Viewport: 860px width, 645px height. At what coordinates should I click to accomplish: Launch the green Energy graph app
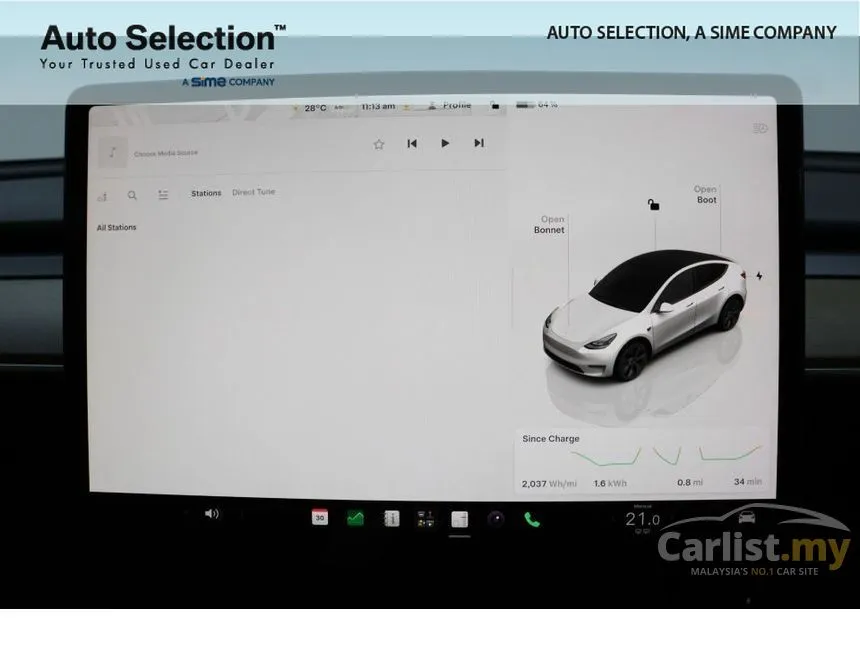pyautogui.click(x=355, y=518)
